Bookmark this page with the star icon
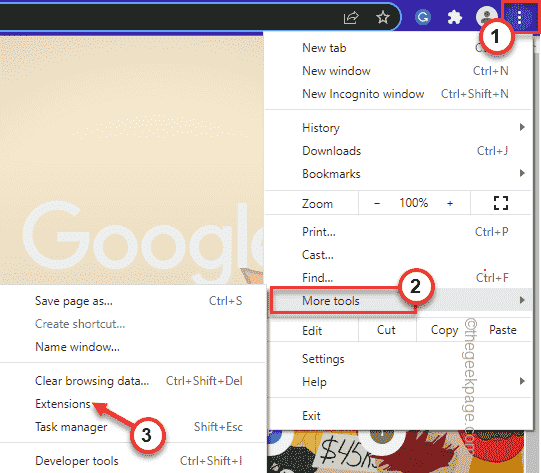Screen dimensions: 541x473 click(383, 17)
